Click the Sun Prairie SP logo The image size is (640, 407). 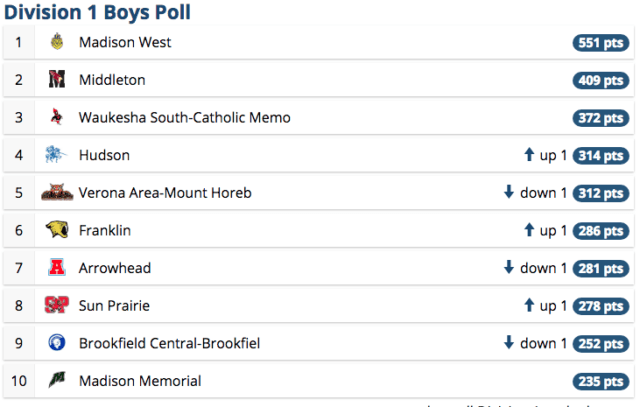click(x=56, y=305)
